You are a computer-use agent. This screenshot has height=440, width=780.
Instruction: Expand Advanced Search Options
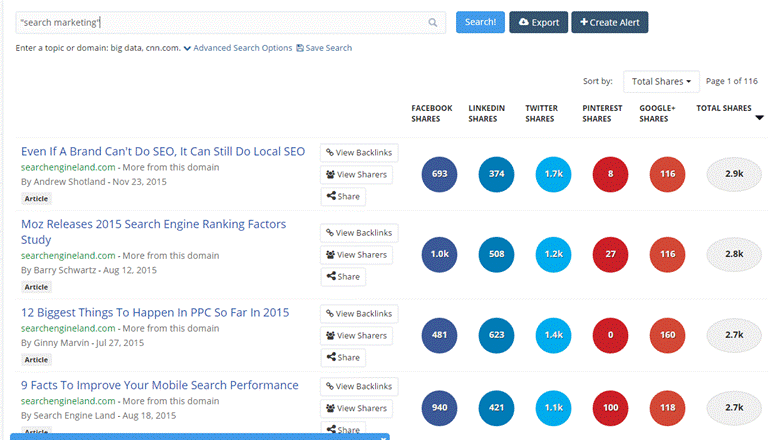238,48
